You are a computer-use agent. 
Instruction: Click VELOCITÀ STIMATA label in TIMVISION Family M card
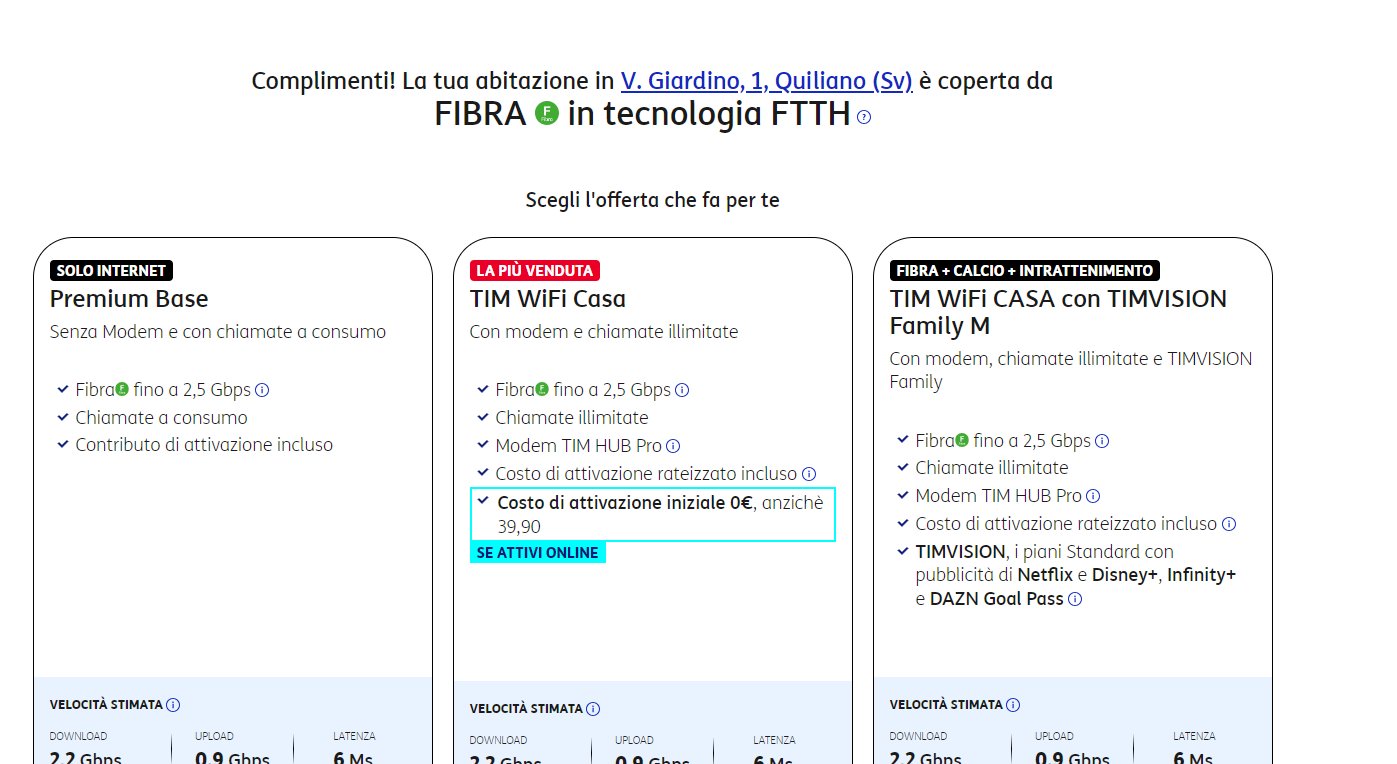click(946, 705)
